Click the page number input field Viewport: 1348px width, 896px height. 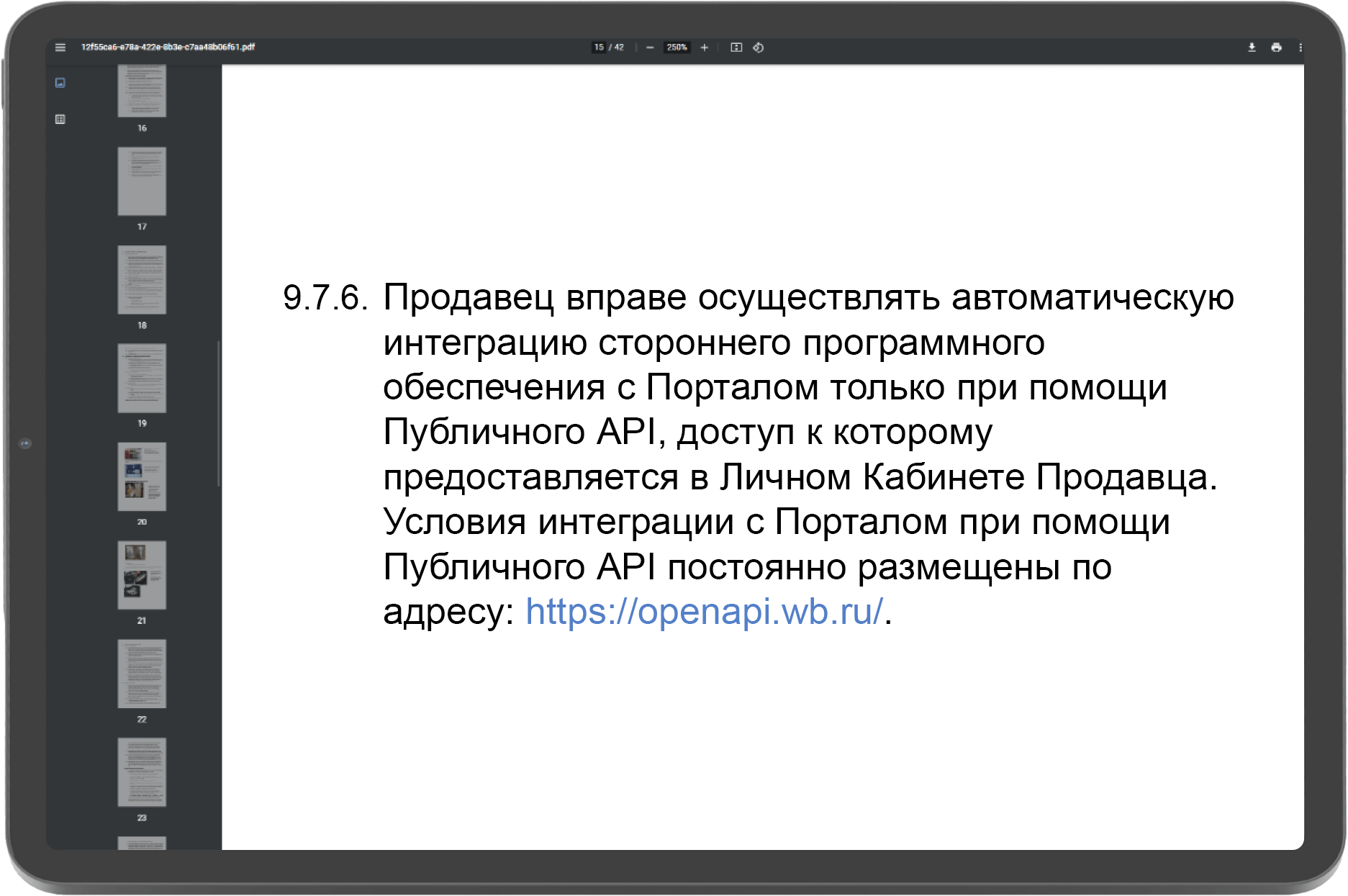(x=599, y=47)
